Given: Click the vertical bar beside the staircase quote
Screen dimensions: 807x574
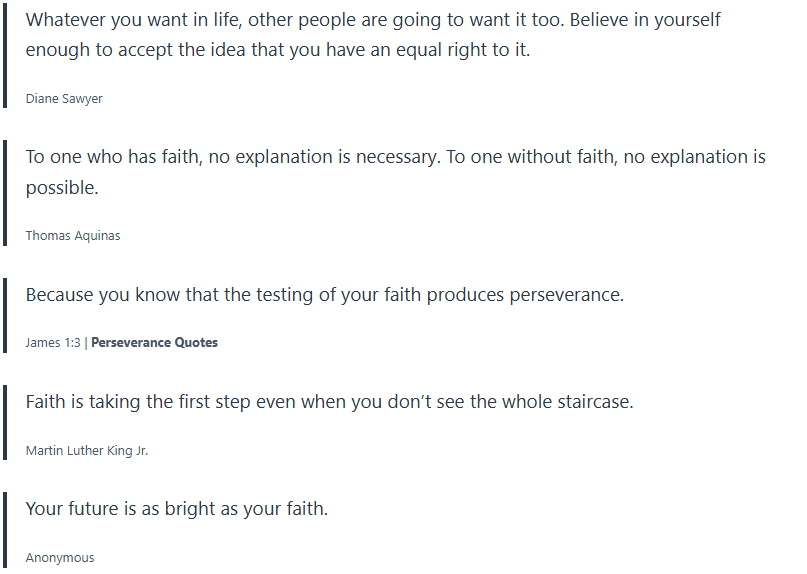Looking at the screenshot, I should [6, 422].
